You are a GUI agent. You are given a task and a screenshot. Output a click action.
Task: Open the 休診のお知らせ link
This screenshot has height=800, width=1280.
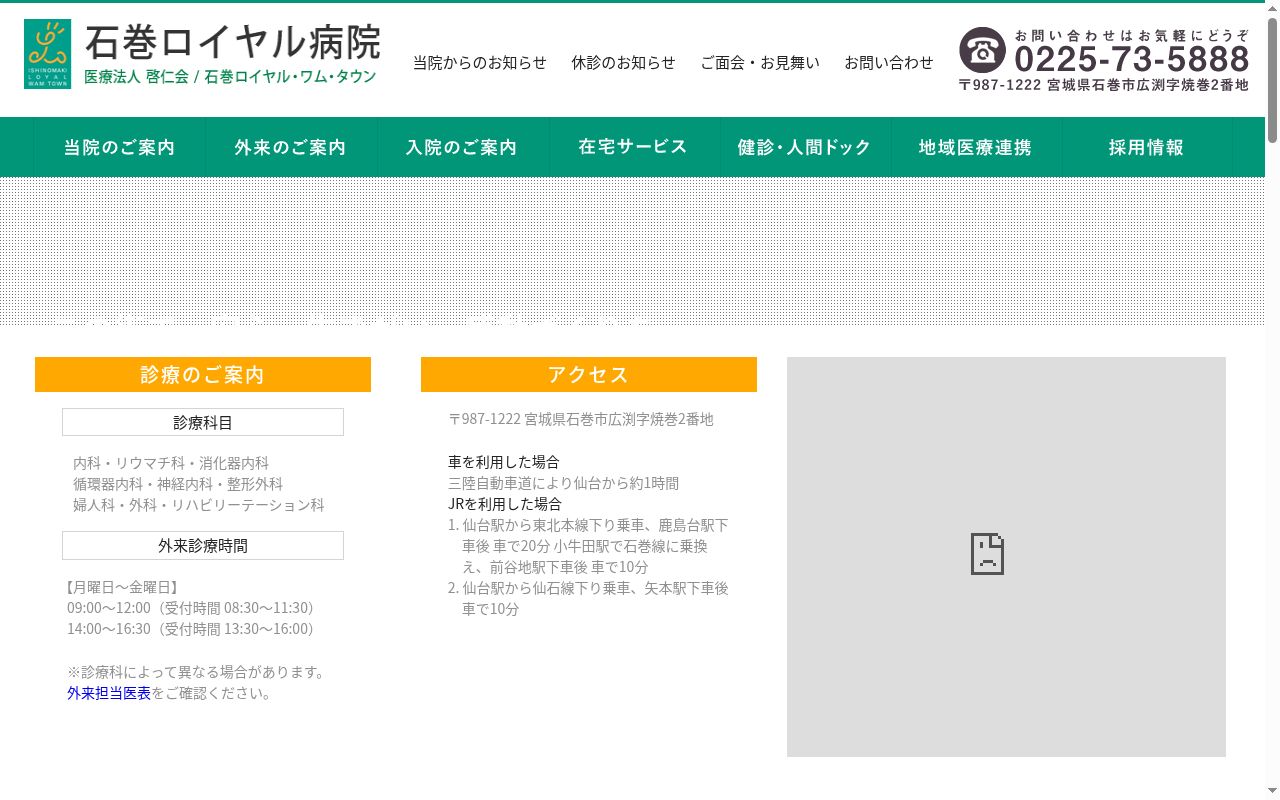click(624, 62)
